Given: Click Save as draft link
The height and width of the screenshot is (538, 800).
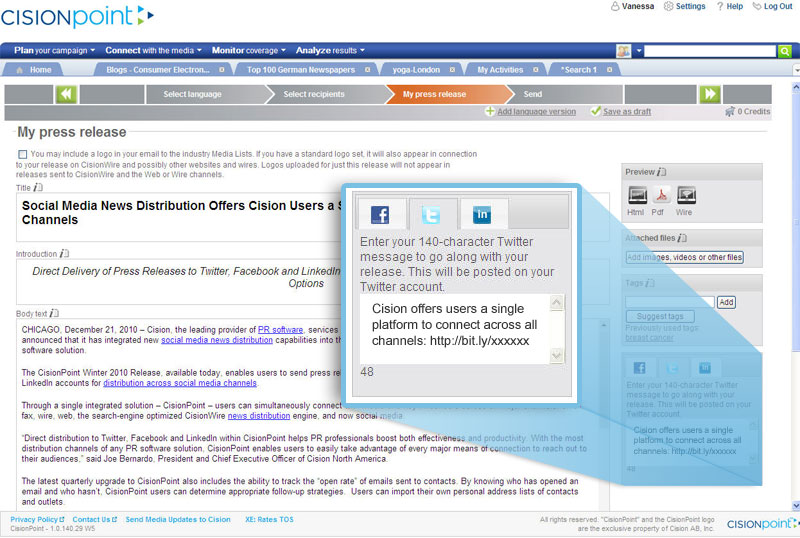Looking at the screenshot, I should click(x=627, y=111).
